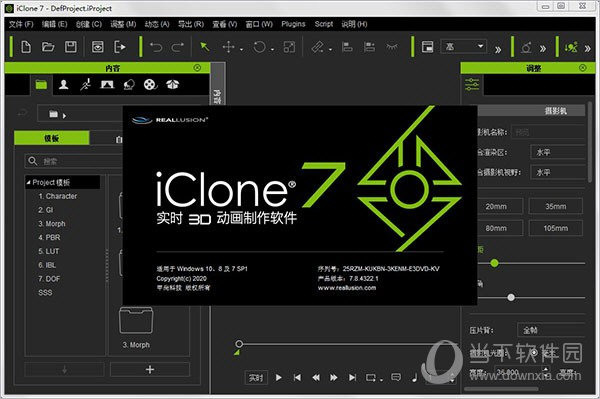Click the Modify sliders icon tab
Image resolution: width=600 pixels, height=399 pixels.
[x=472, y=85]
